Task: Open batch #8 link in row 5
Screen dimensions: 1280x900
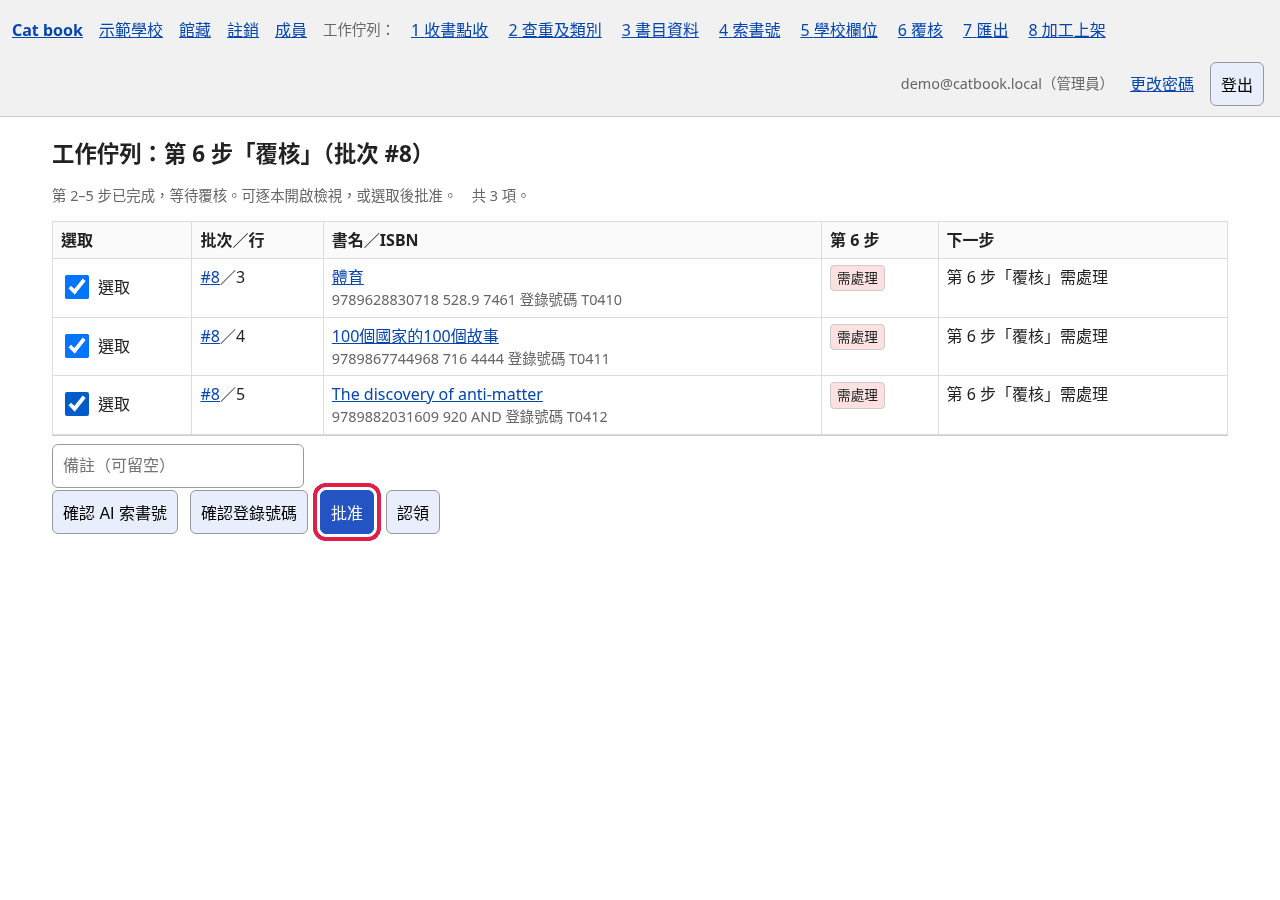Action: pyautogui.click(x=210, y=394)
